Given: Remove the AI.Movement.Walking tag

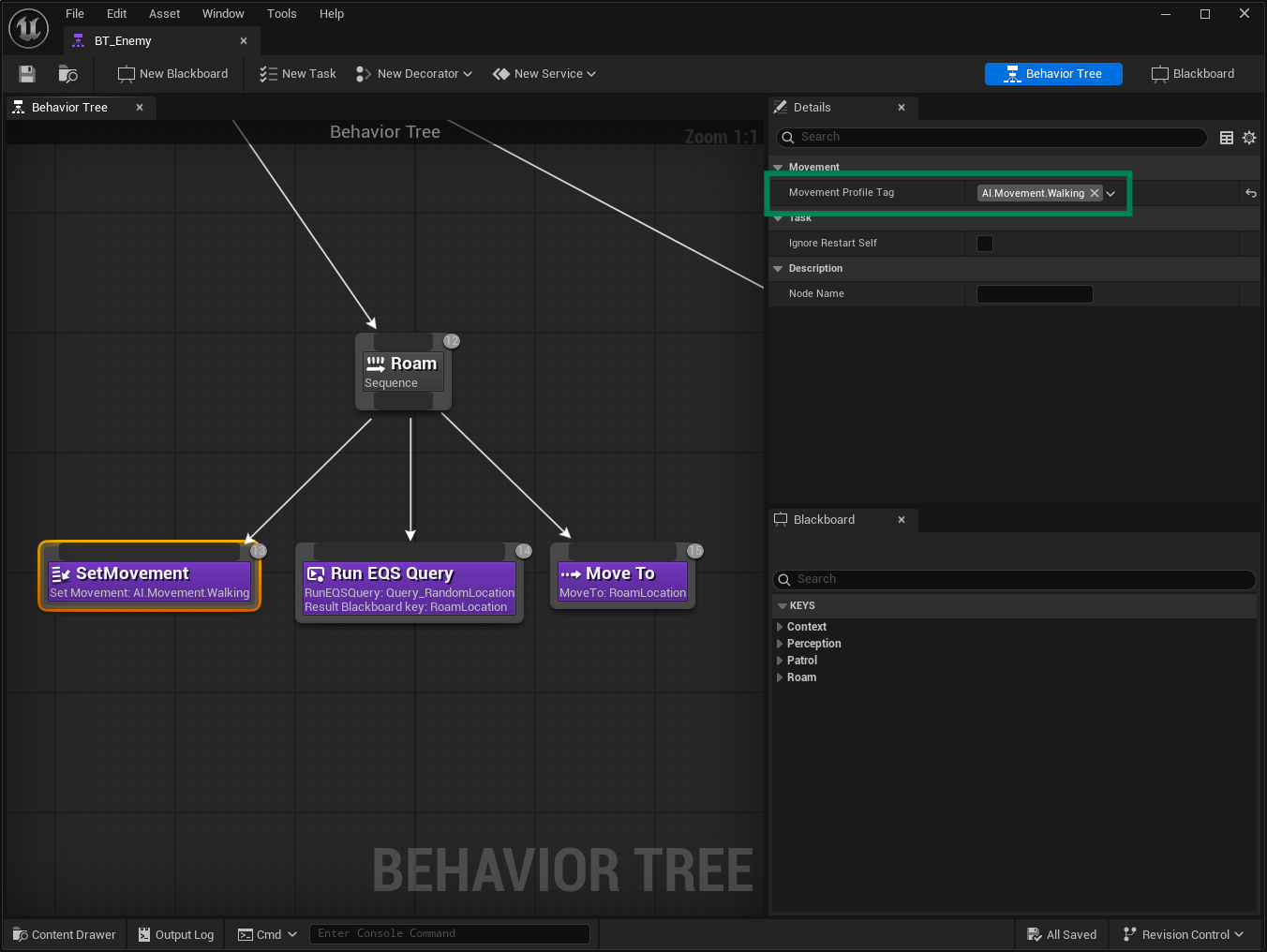Looking at the screenshot, I should (1095, 193).
